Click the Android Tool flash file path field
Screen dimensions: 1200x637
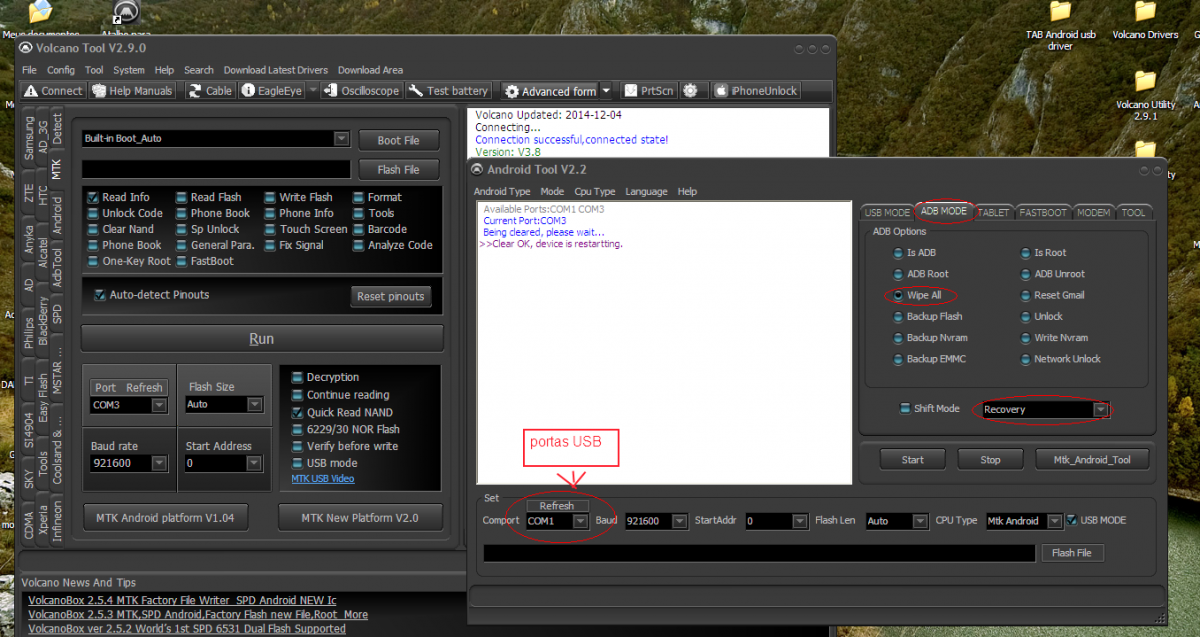759,553
